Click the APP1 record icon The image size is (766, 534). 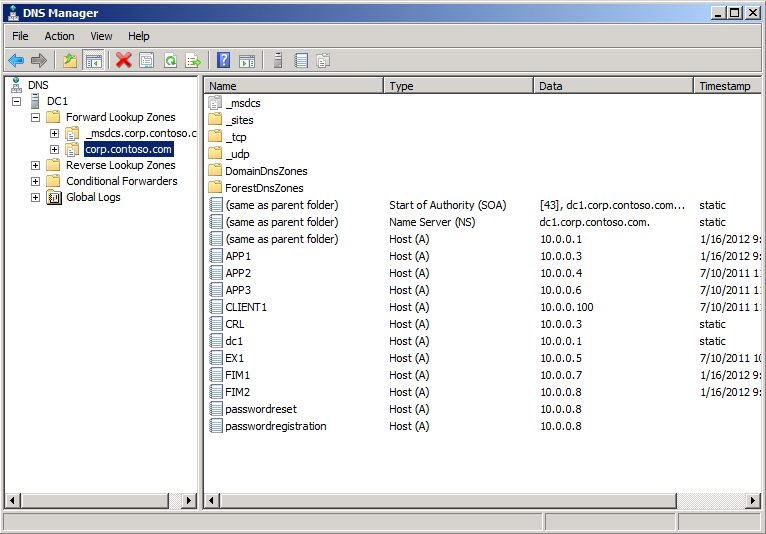215,256
